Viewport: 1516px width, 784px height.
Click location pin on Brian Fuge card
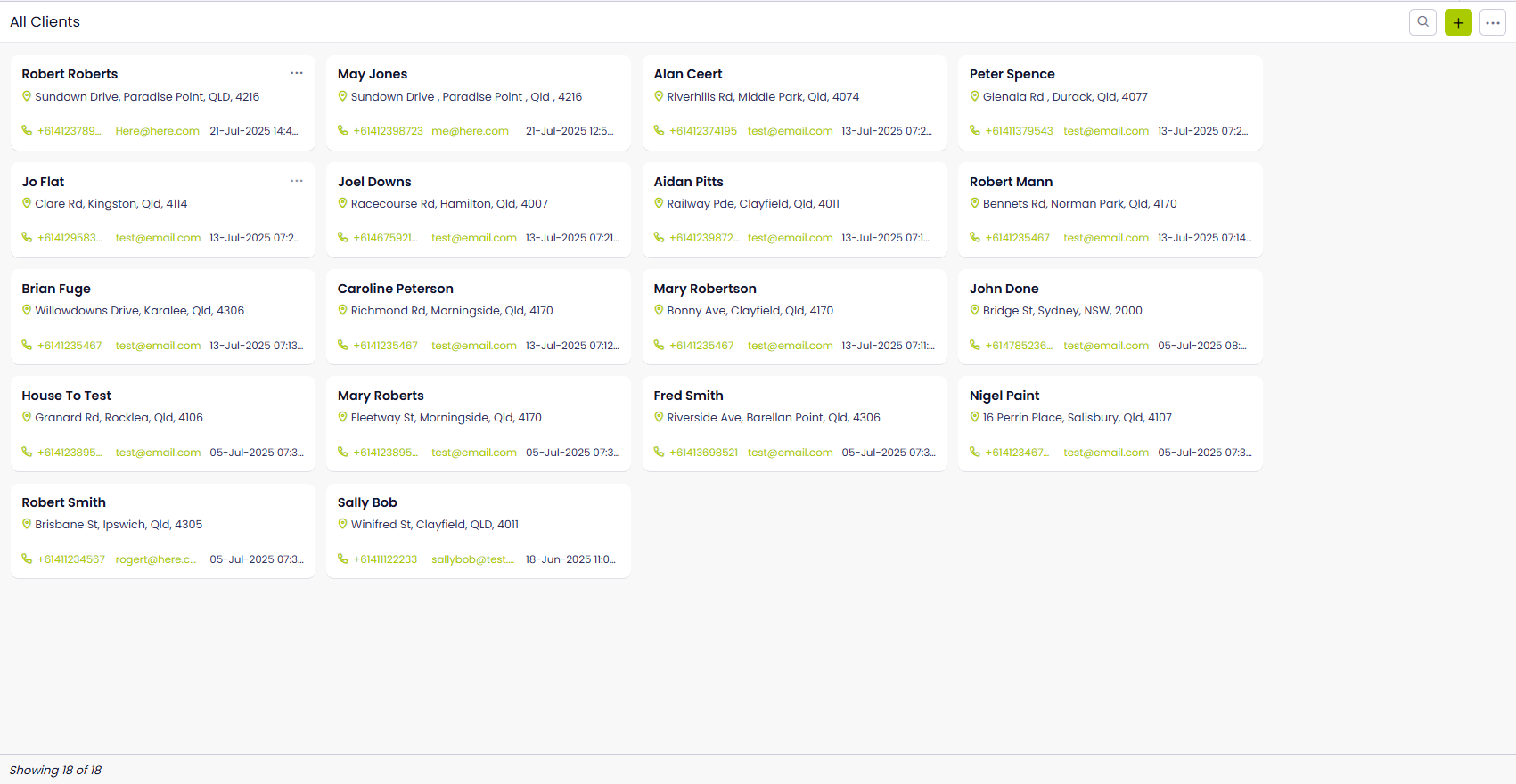(27, 310)
